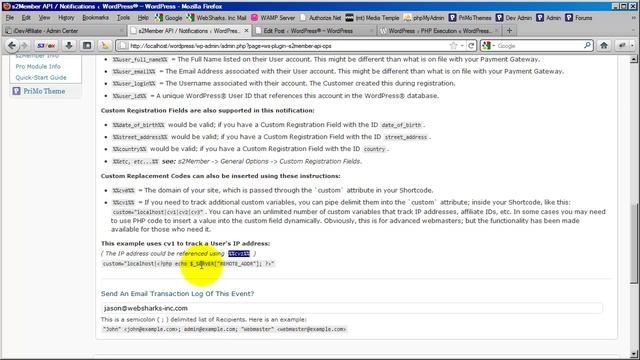Screen dimensions: 640x360
Task: Click the %%user_full_name%% replacement code
Action: click(140, 60)
